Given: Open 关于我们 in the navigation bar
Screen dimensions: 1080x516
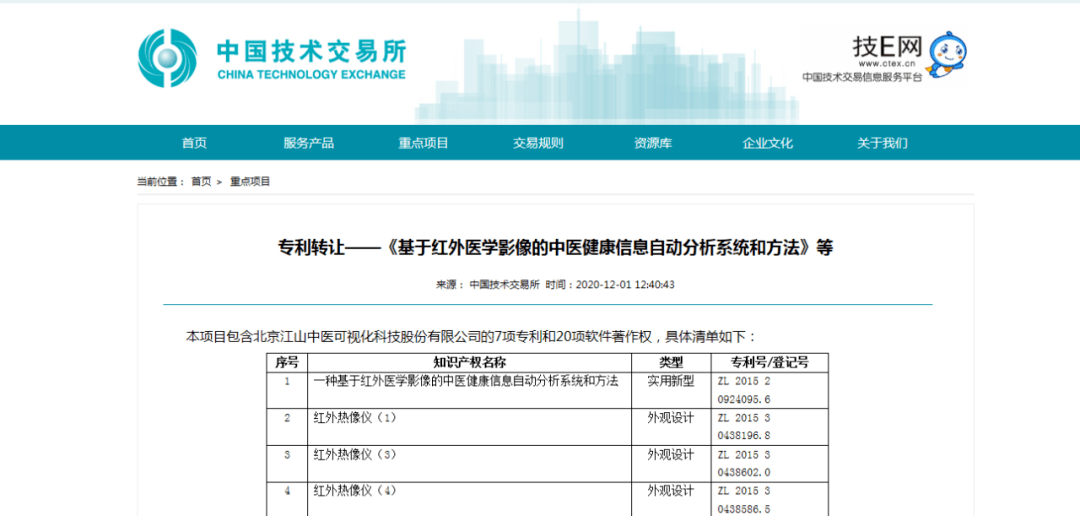Looking at the screenshot, I should (882, 143).
